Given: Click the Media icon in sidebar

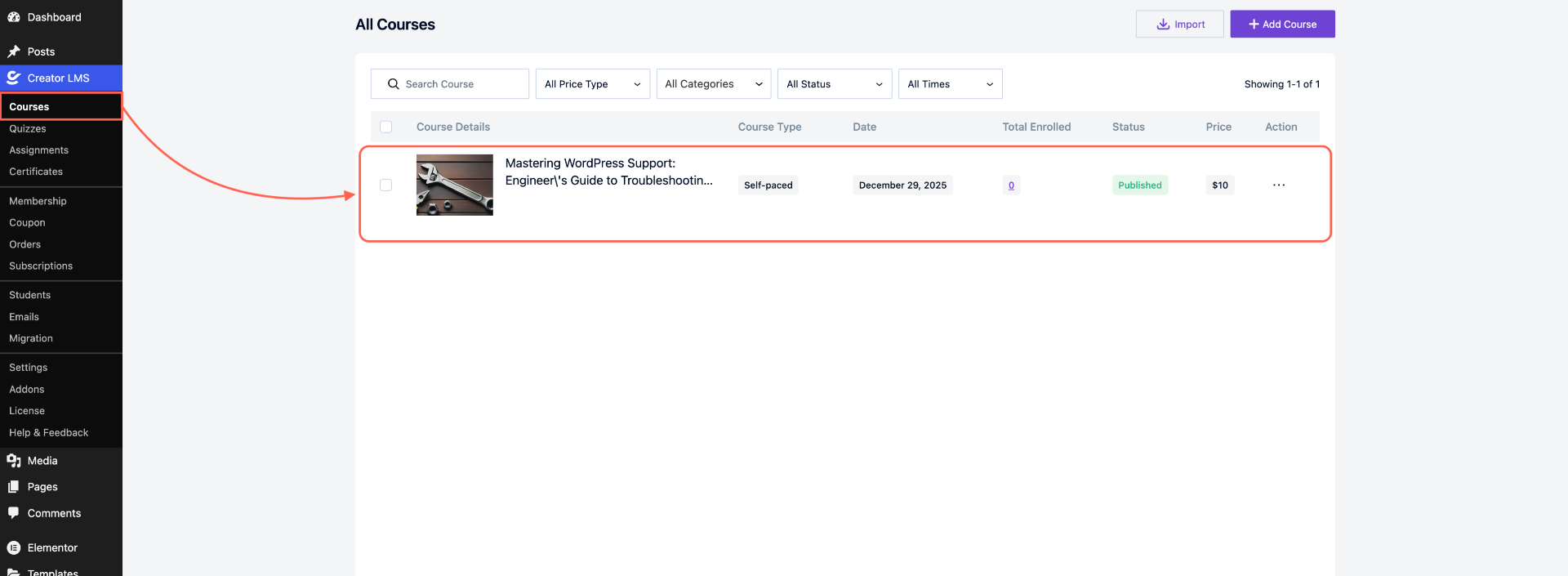Looking at the screenshot, I should point(14,461).
